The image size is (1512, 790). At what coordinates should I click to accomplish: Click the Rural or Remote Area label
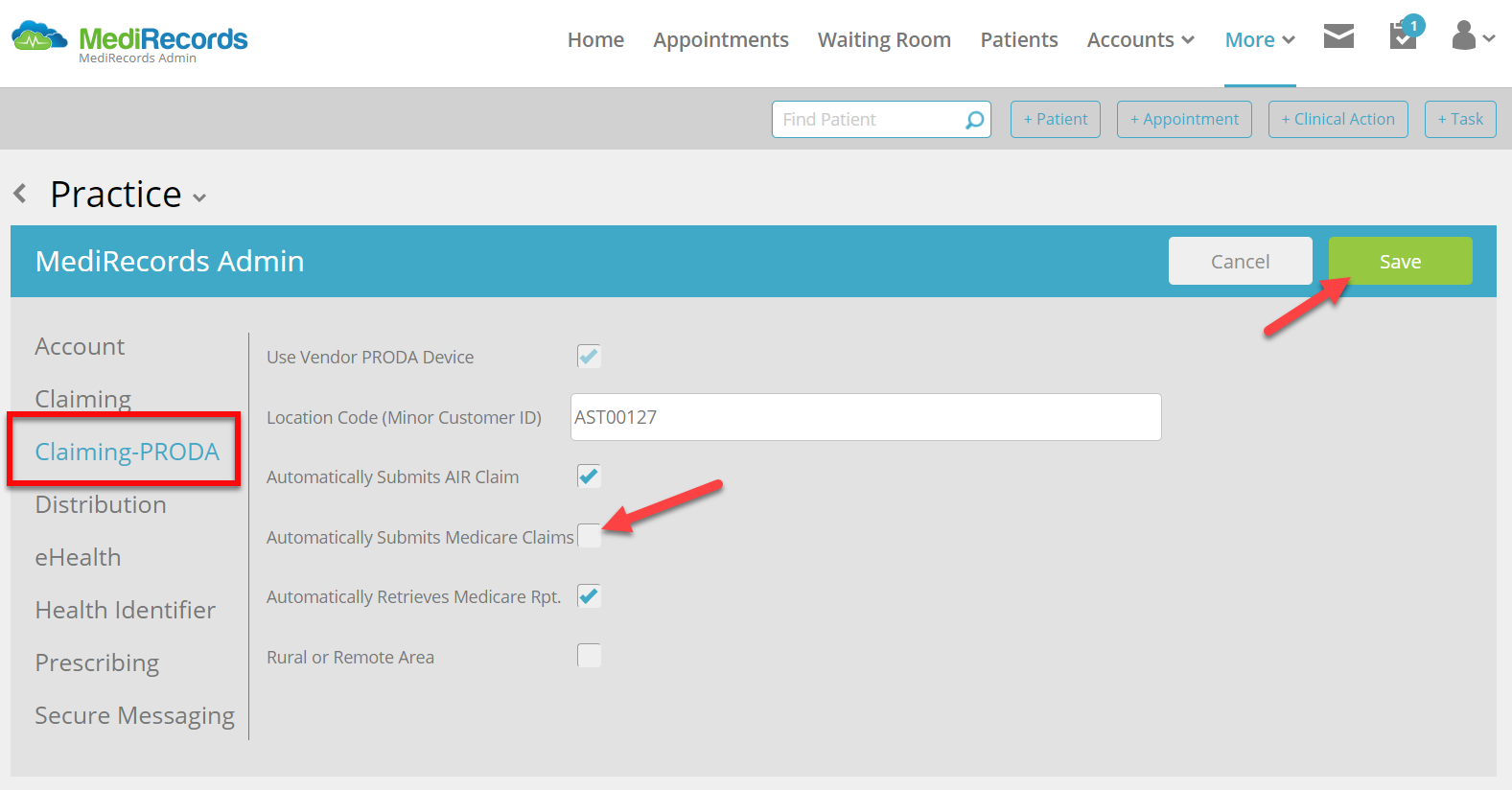(350, 658)
